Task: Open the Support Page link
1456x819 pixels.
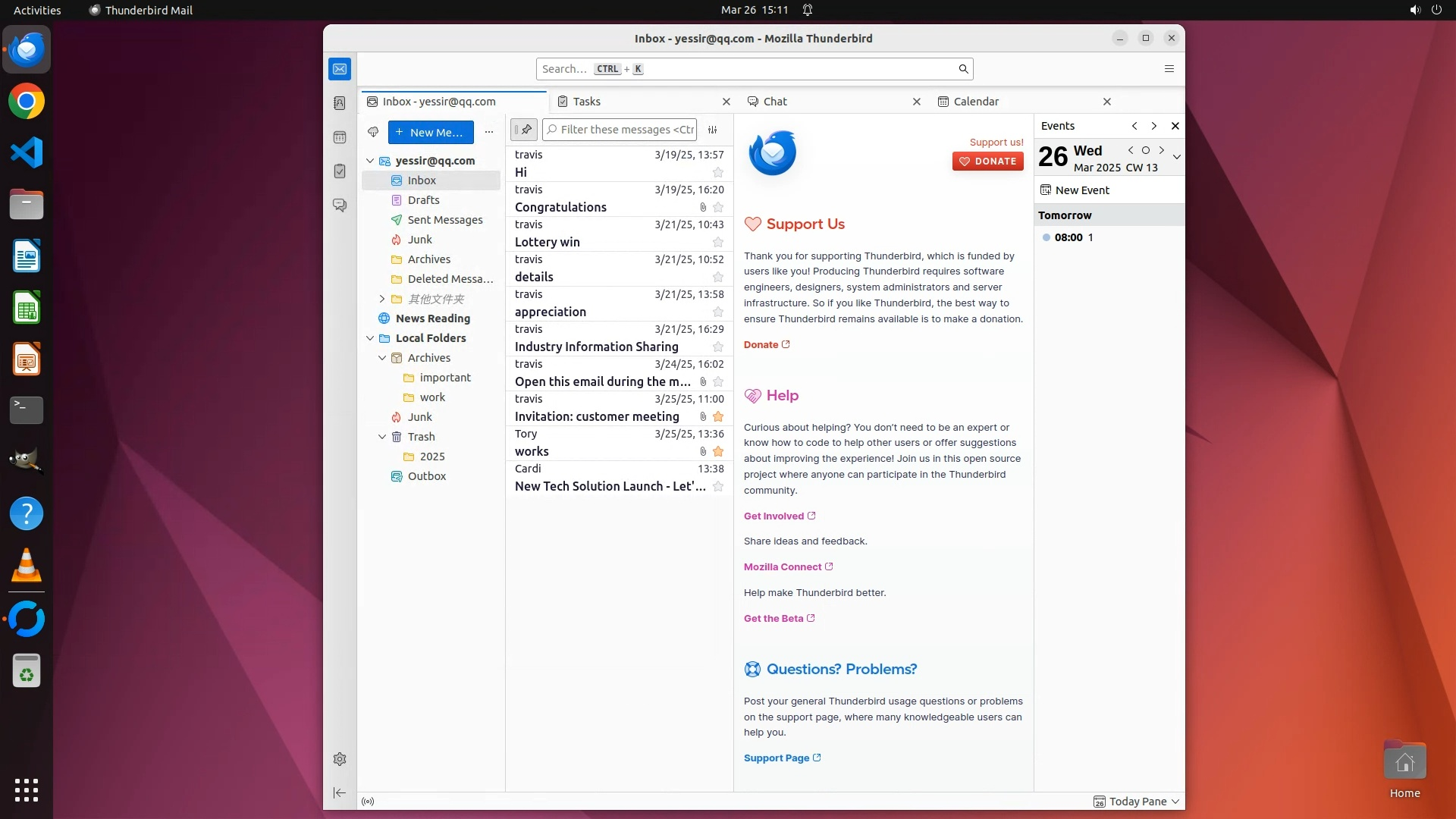Action: 777,758
